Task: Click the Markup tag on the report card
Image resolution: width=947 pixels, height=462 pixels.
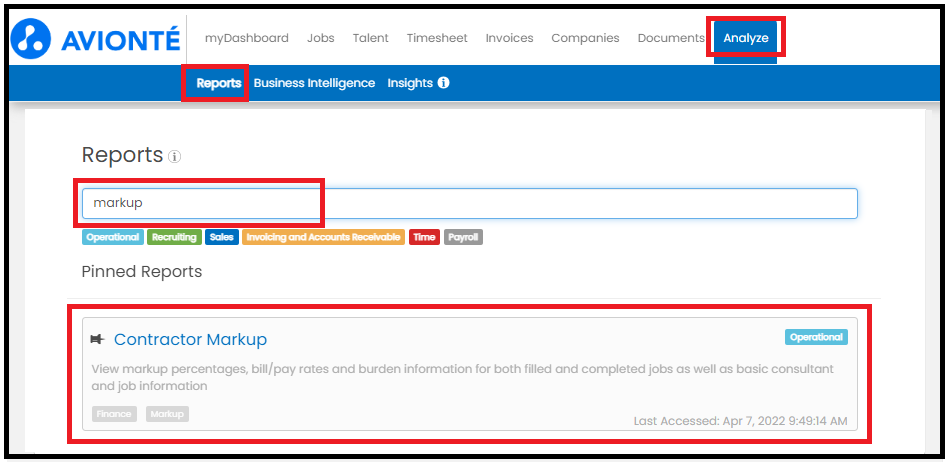Action: [167, 414]
